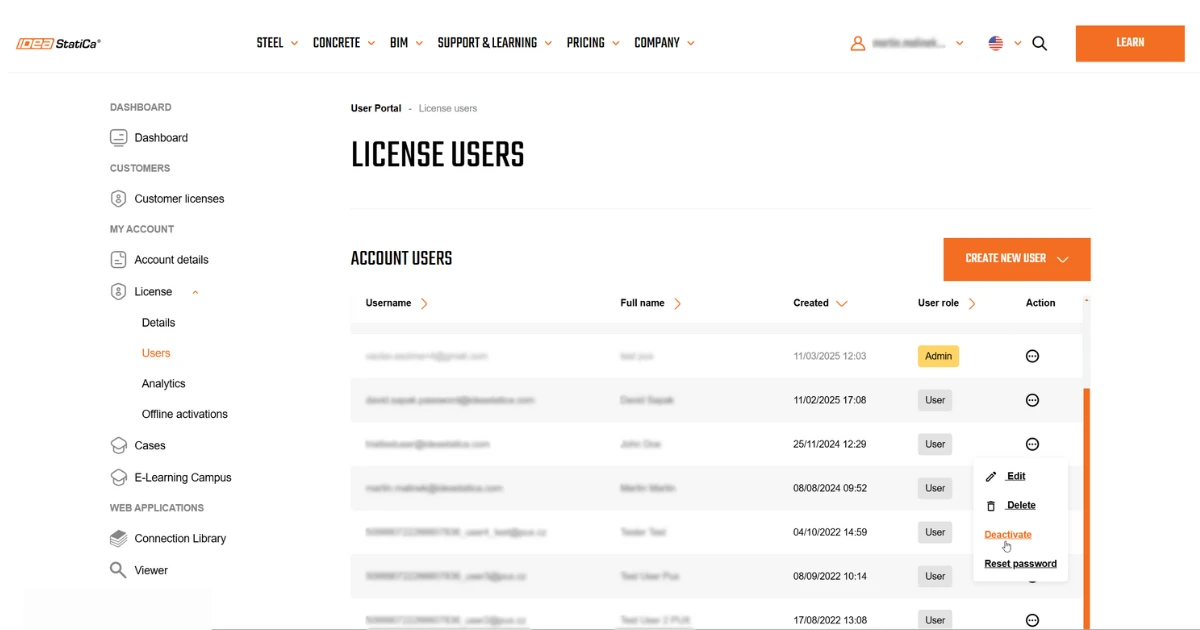Click the pencil icon next to Edit
1200x630 pixels.
click(991, 477)
